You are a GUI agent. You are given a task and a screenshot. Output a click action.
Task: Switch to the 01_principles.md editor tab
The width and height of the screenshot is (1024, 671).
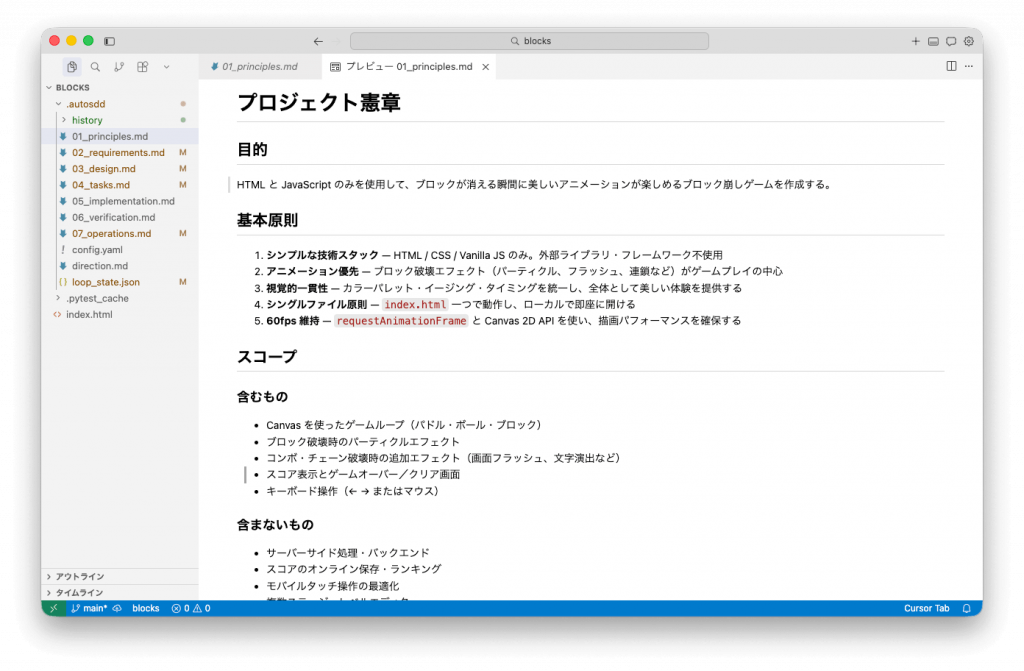pyautogui.click(x=259, y=67)
